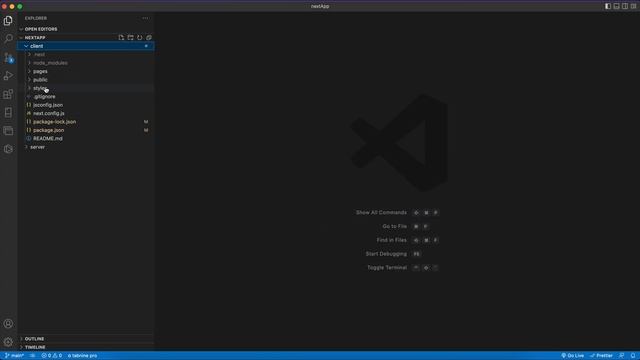Open Source Control view in activity bar
The image size is (640, 360).
point(8,58)
